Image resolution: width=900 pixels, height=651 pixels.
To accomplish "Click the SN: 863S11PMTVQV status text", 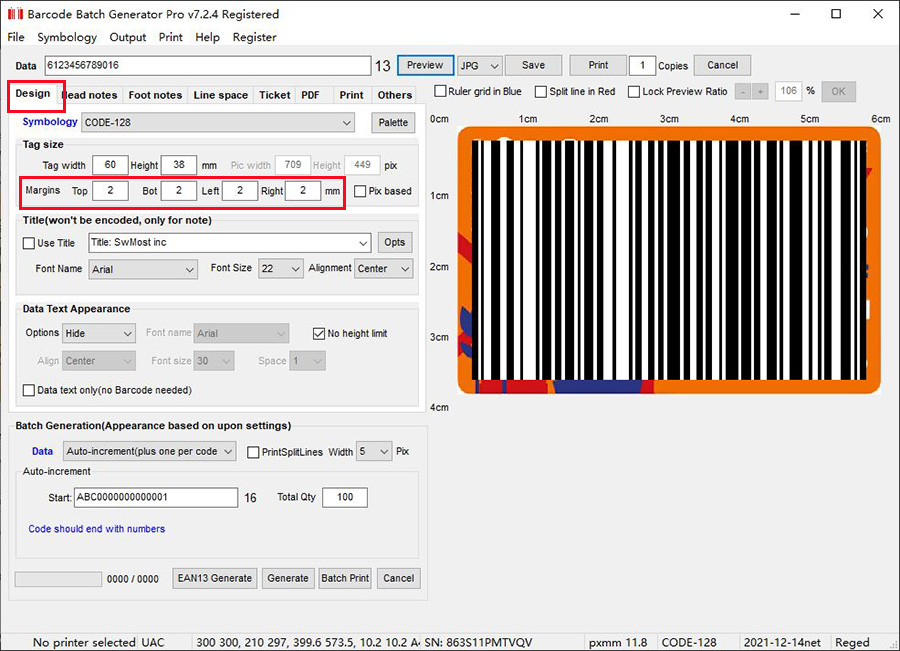I will (x=478, y=642).
